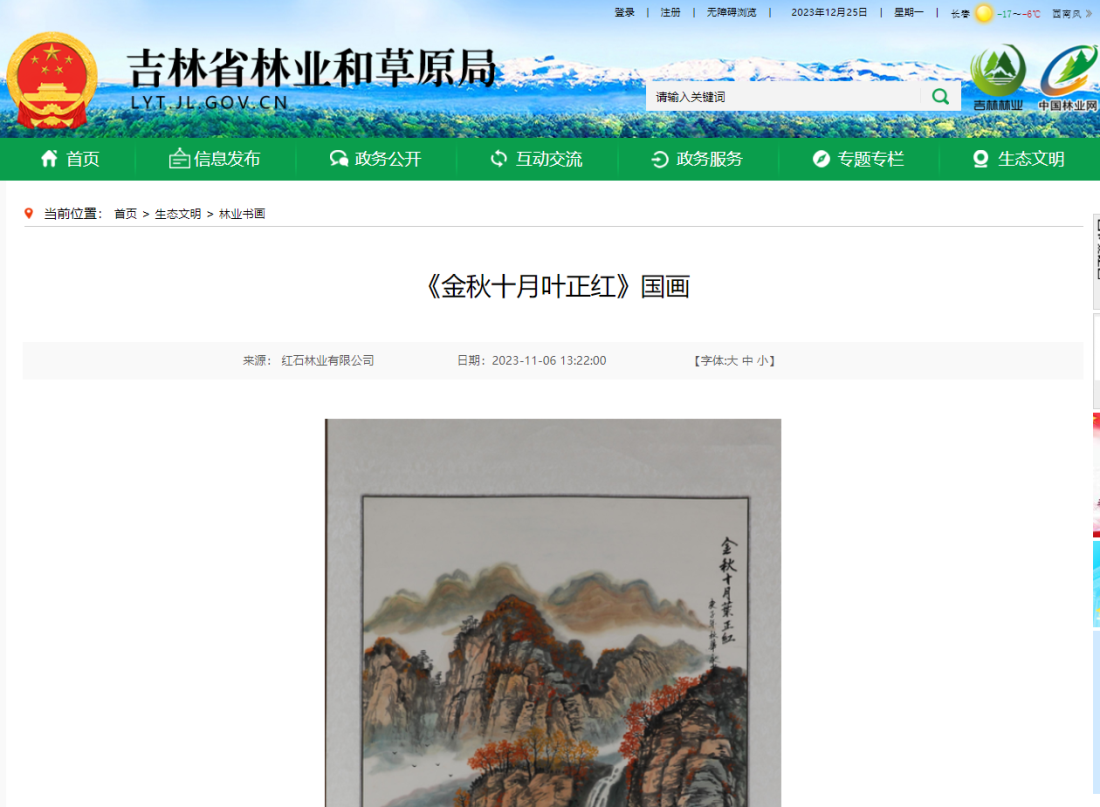1100x807 pixels.
Task: Go to 政务服务 section
Action: click(697, 159)
